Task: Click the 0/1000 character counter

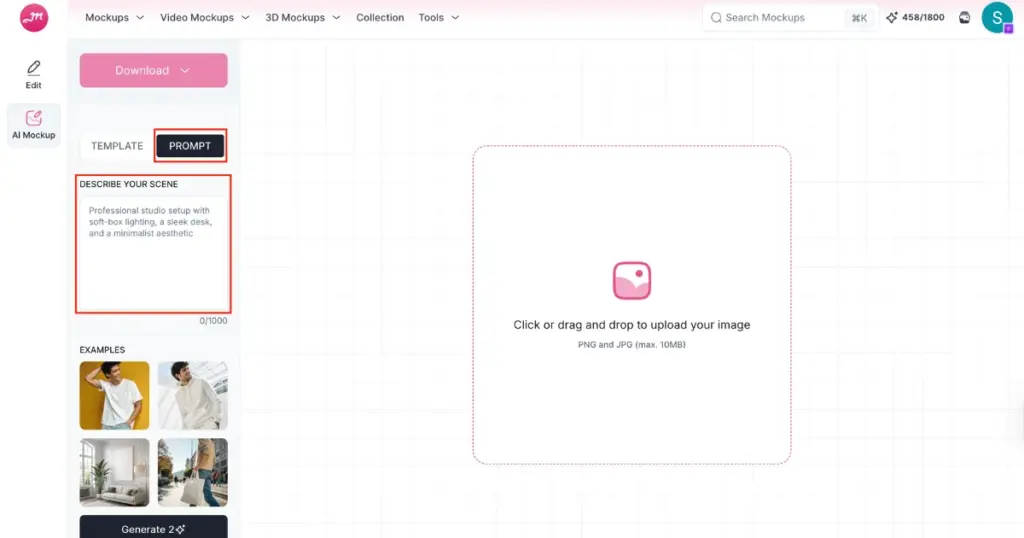Action: (214, 321)
